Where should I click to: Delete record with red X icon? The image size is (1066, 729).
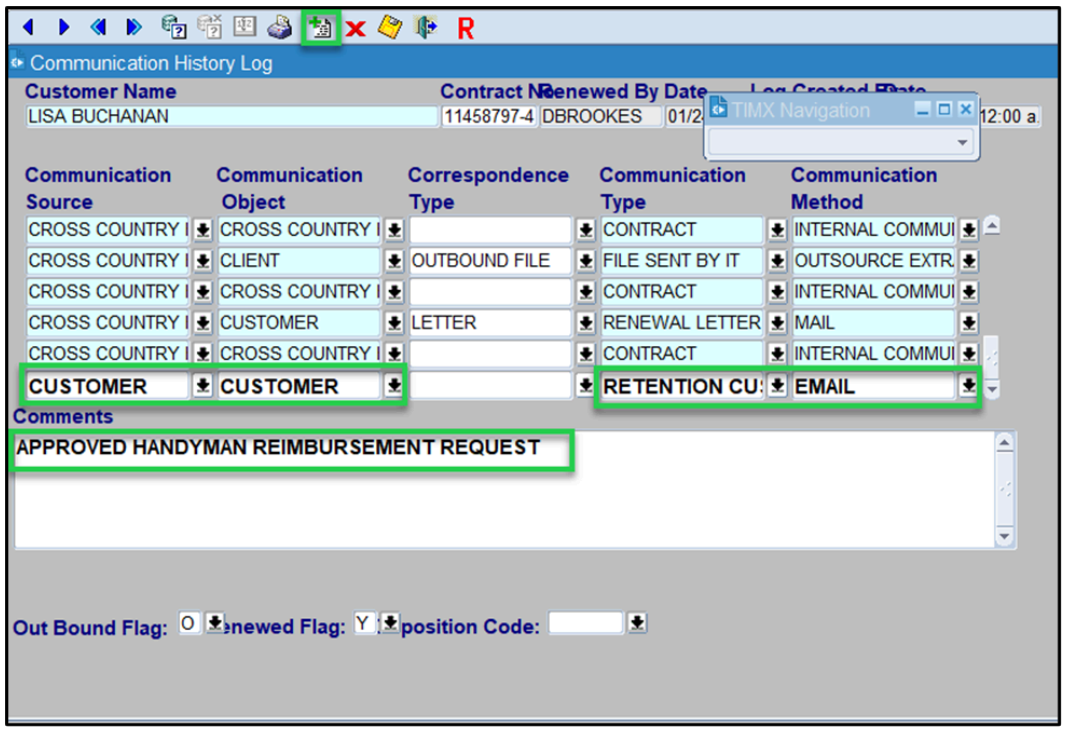tap(356, 29)
